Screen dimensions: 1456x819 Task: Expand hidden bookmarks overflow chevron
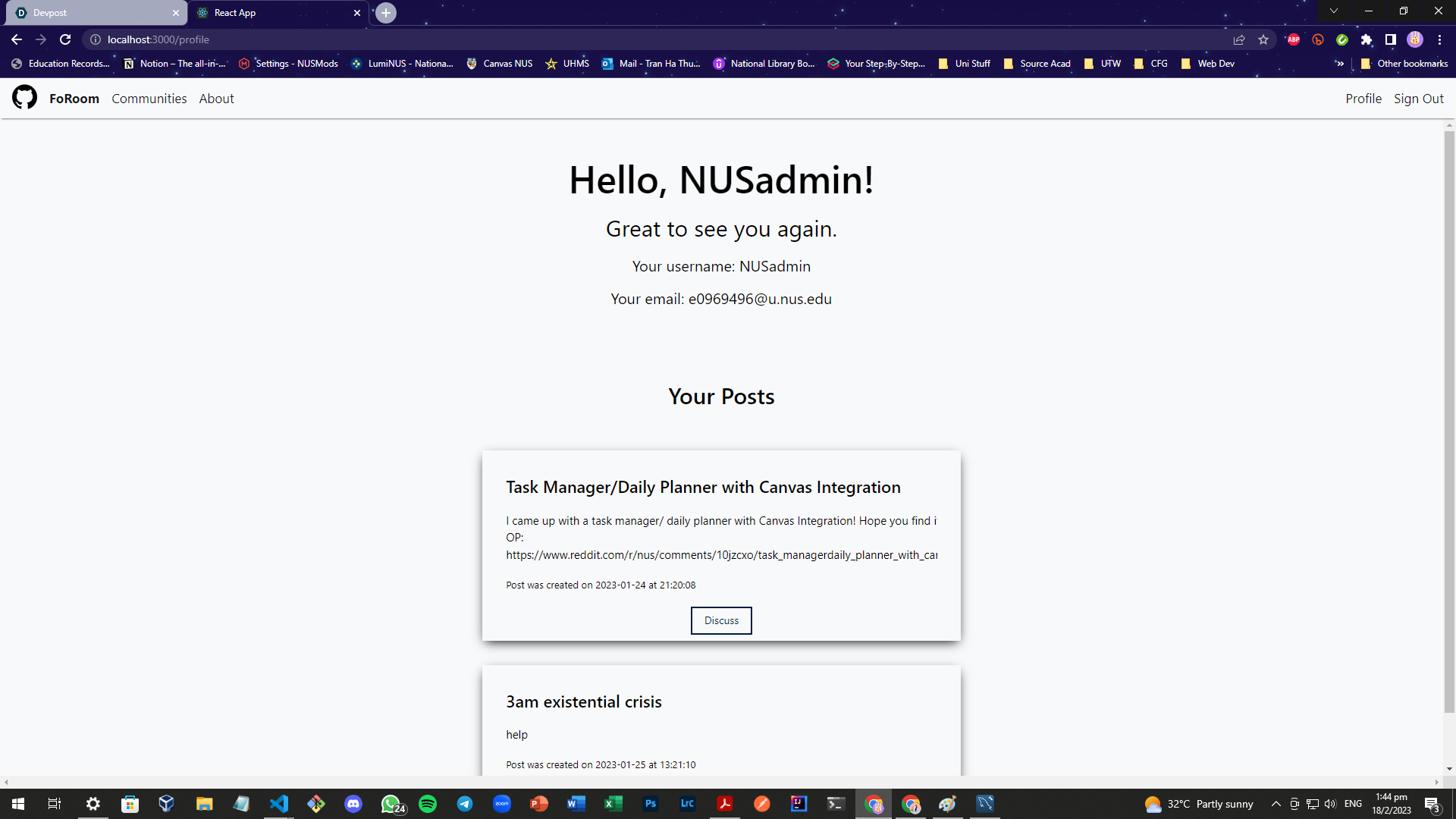[1340, 64]
